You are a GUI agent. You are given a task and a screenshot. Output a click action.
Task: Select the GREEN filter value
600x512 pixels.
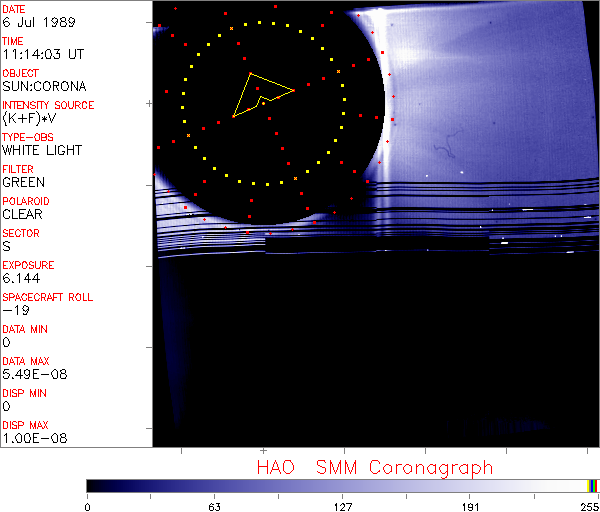pyautogui.click(x=23, y=182)
